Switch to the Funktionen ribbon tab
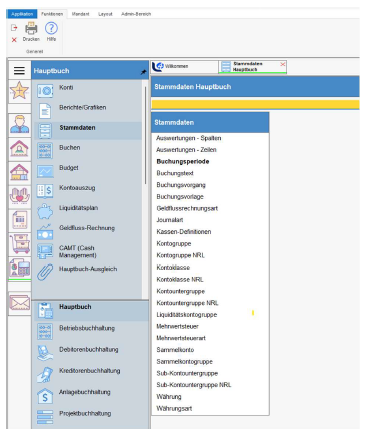 click(52, 14)
